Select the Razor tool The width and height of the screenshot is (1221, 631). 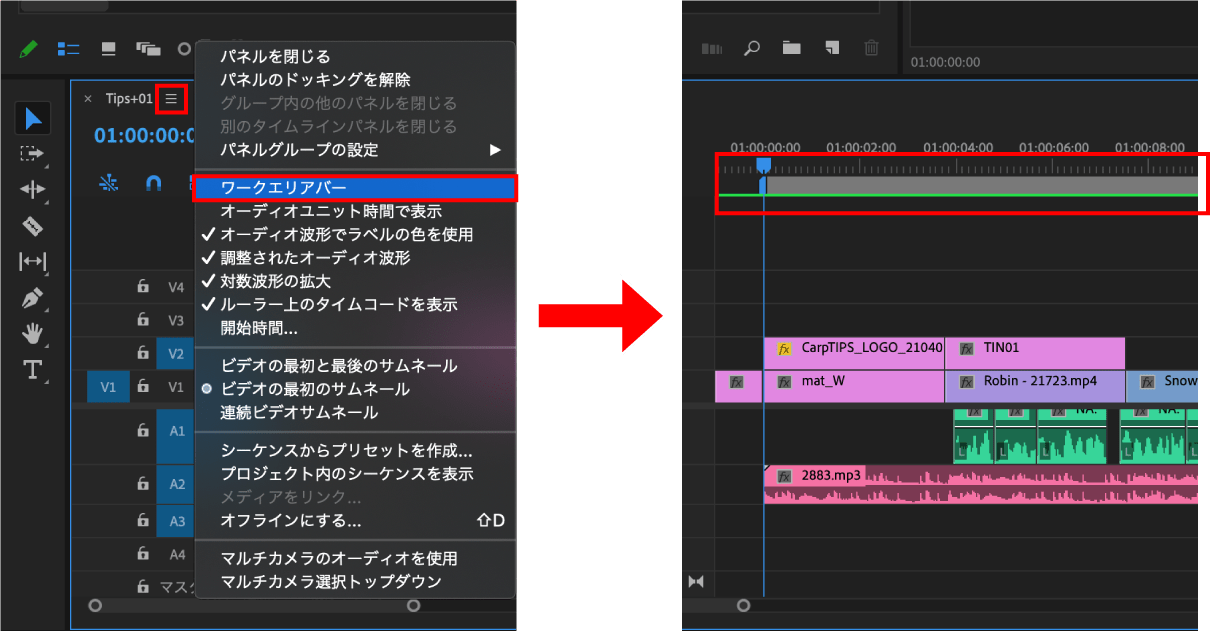[33, 226]
